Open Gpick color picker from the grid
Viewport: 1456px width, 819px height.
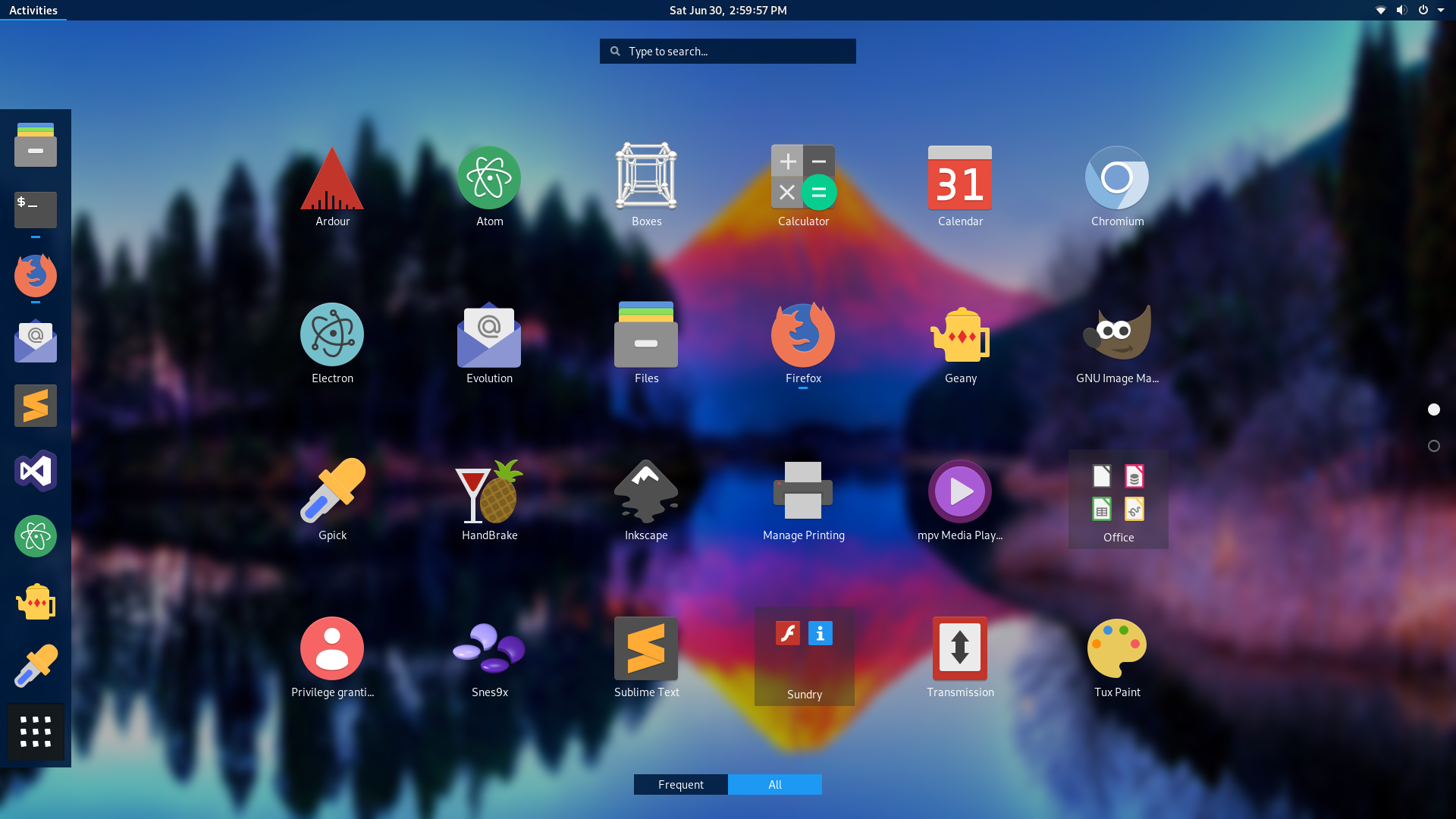click(x=332, y=500)
